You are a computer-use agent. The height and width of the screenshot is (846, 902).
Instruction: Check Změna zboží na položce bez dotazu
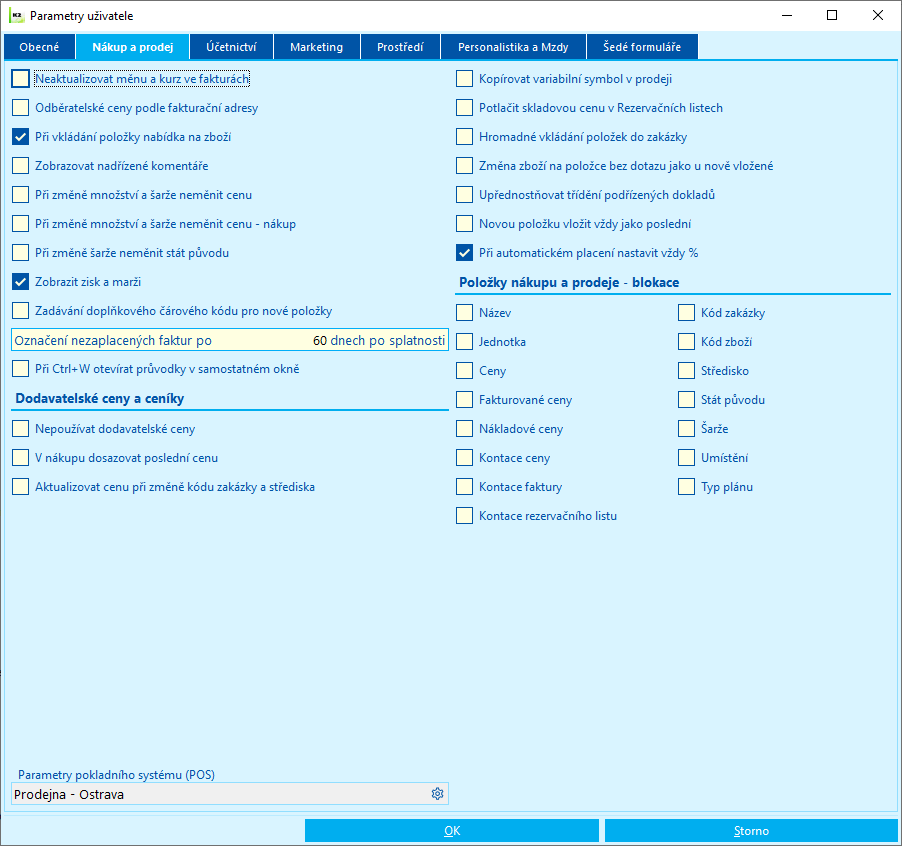464,166
